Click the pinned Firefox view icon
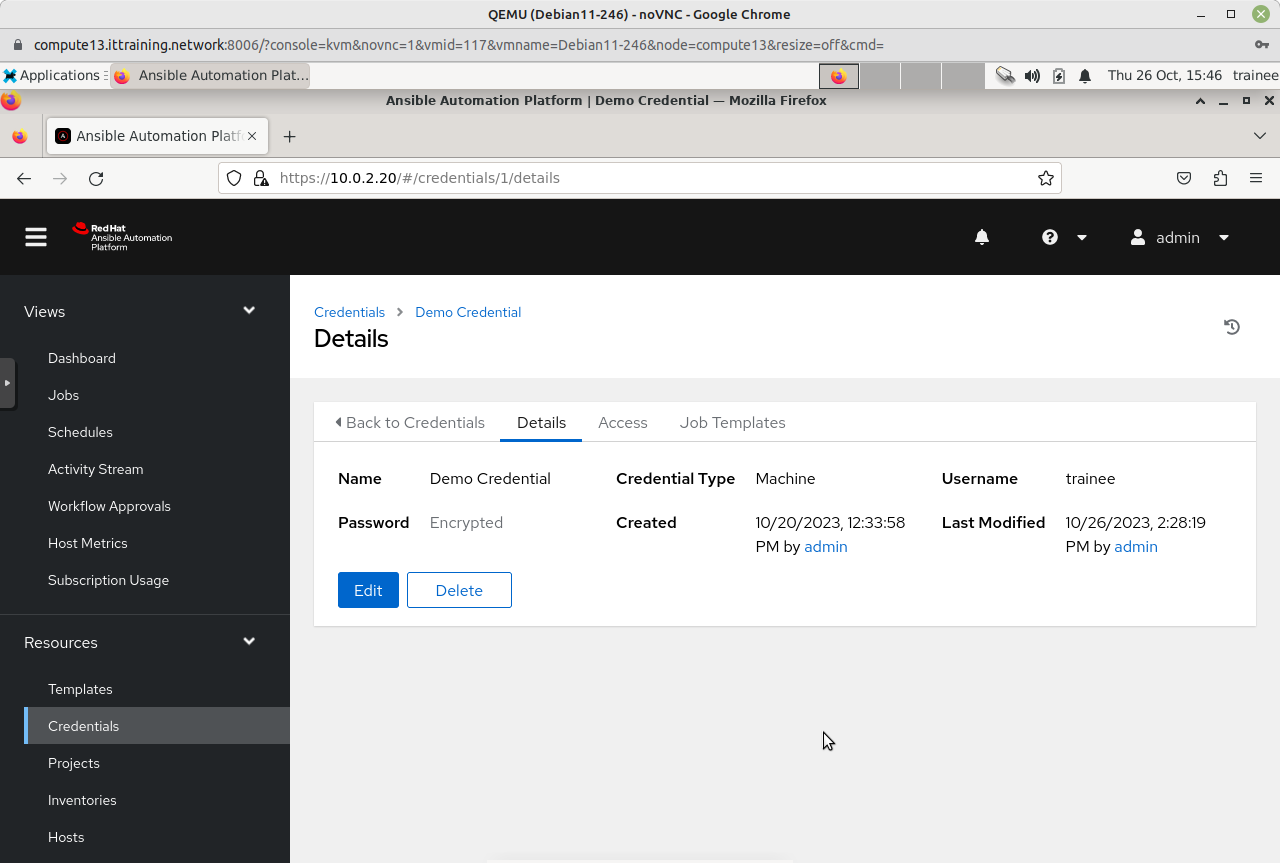The width and height of the screenshot is (1280, 863). (20, 136)
